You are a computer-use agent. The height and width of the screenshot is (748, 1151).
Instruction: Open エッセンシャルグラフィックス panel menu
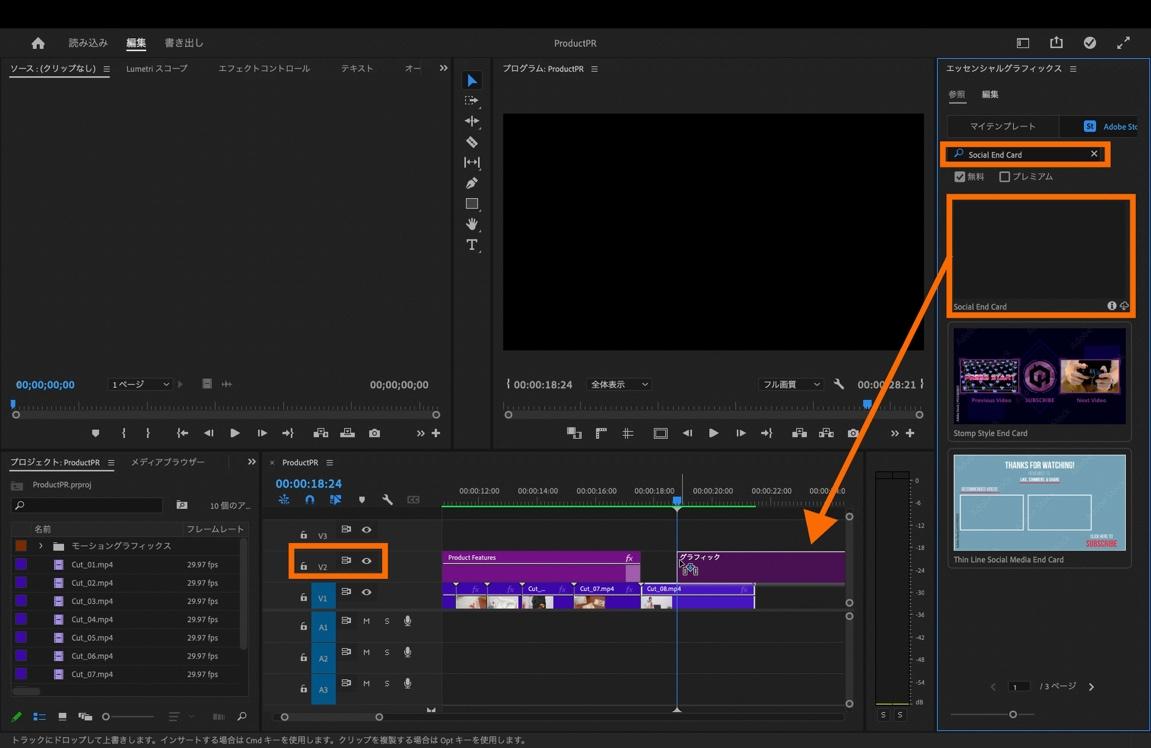coord(1073,68)
